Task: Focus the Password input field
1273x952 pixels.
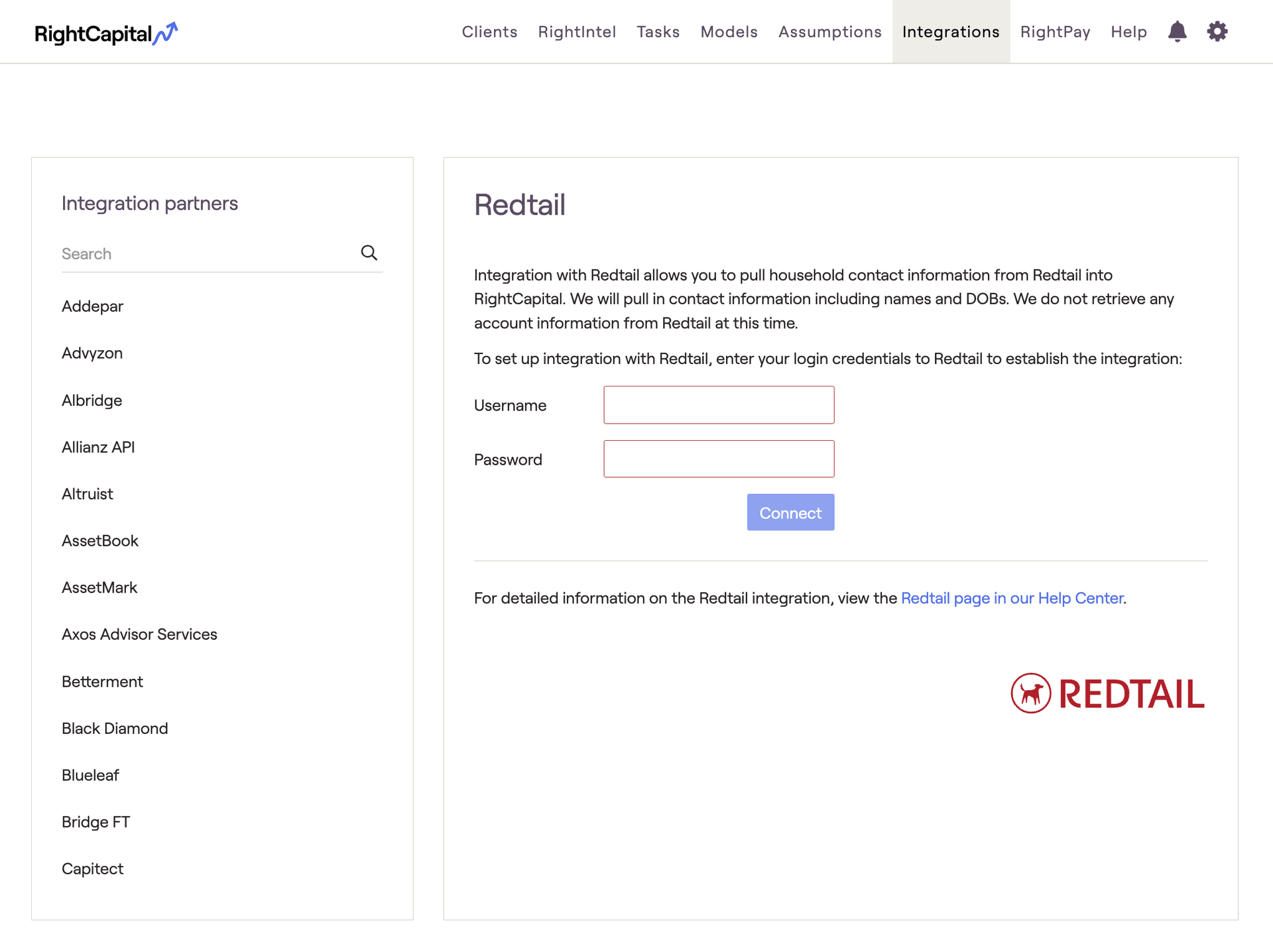Action: tap(719, 459)
